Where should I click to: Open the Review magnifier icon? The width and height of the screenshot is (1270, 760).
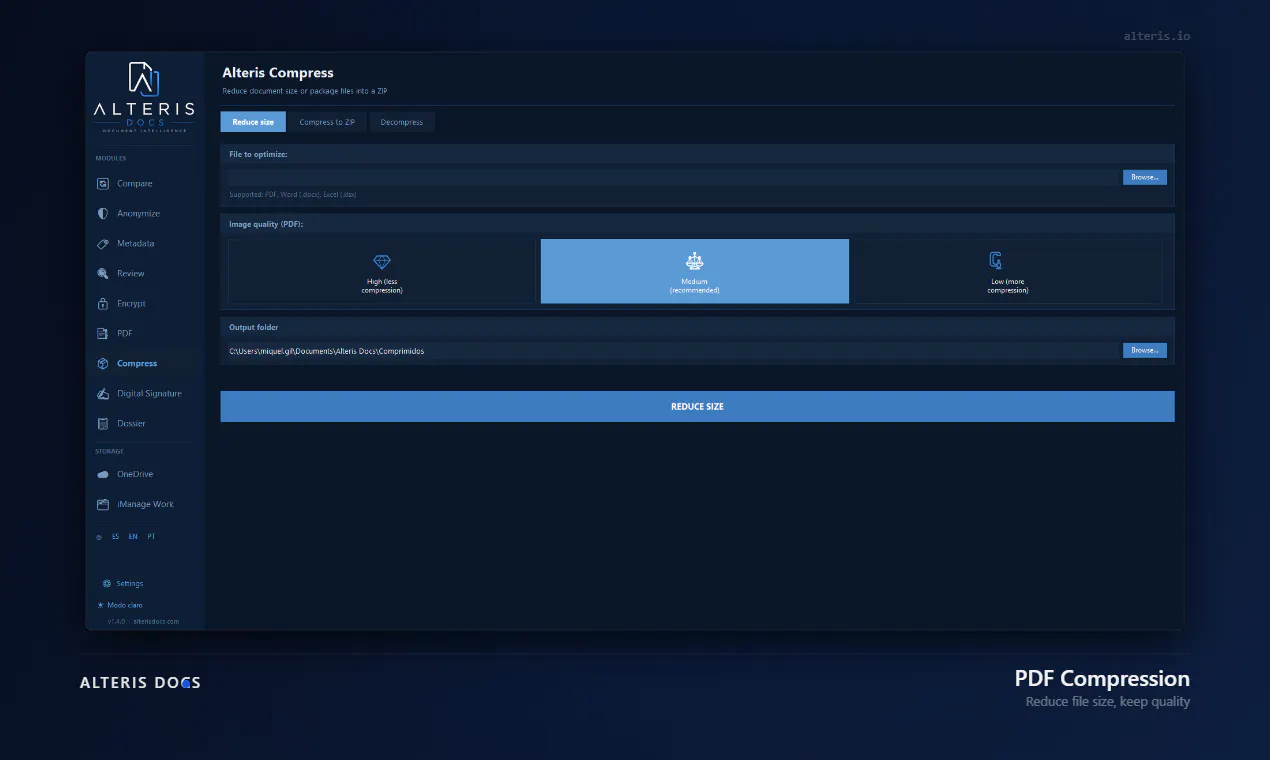point(103,274)
